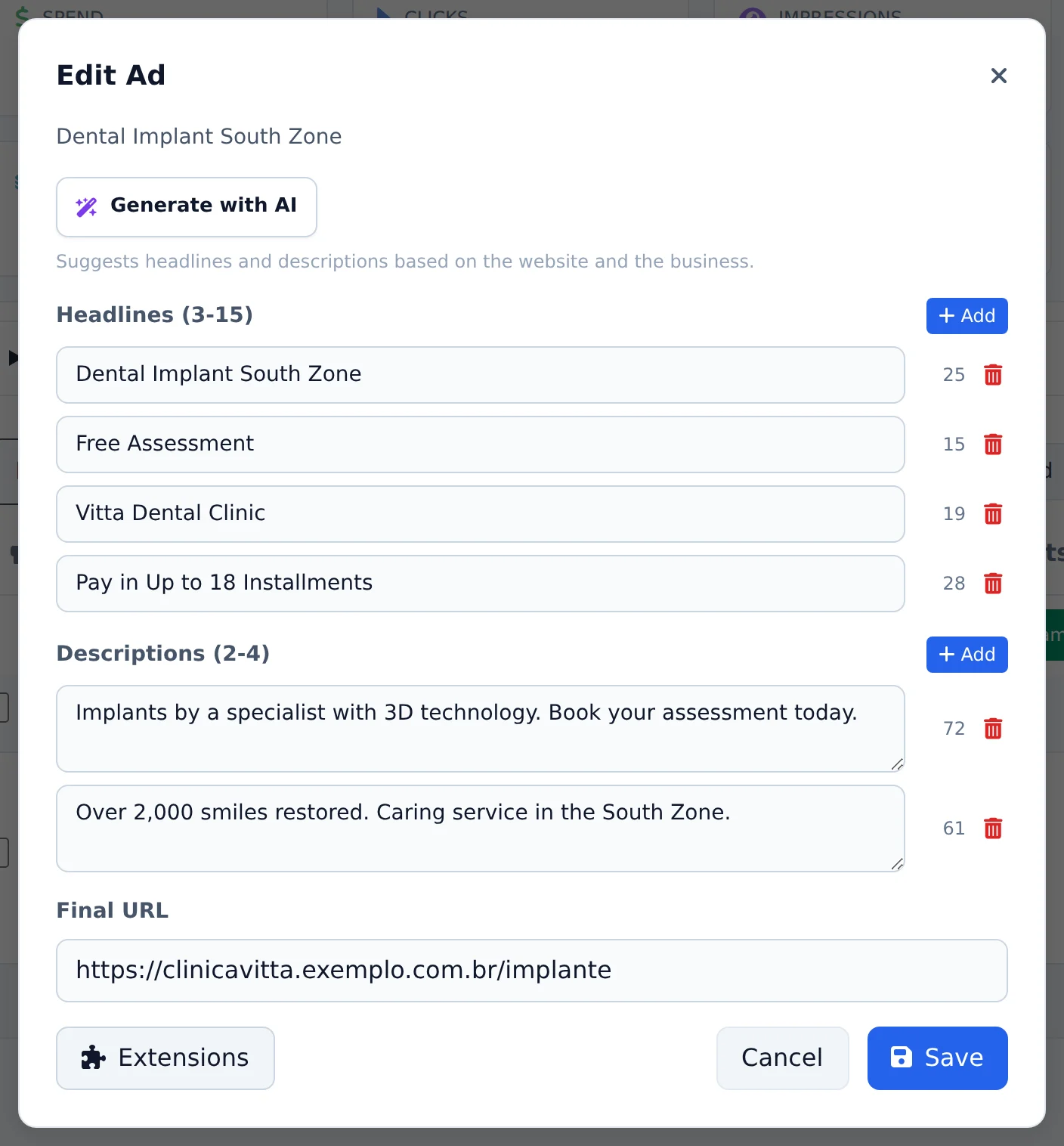Click the Final URL input field

pos(532,971)
